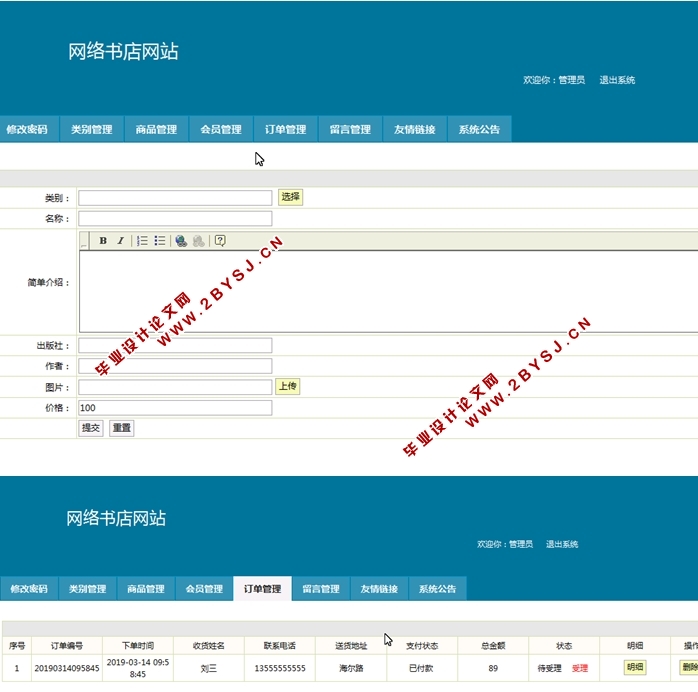Click 下单时间 column header

point(138,645)
